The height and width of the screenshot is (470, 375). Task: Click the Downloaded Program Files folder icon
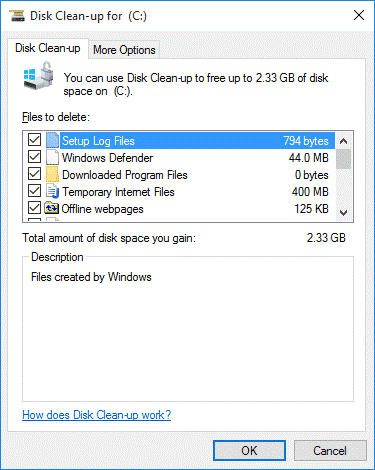(x=52, y=175)
